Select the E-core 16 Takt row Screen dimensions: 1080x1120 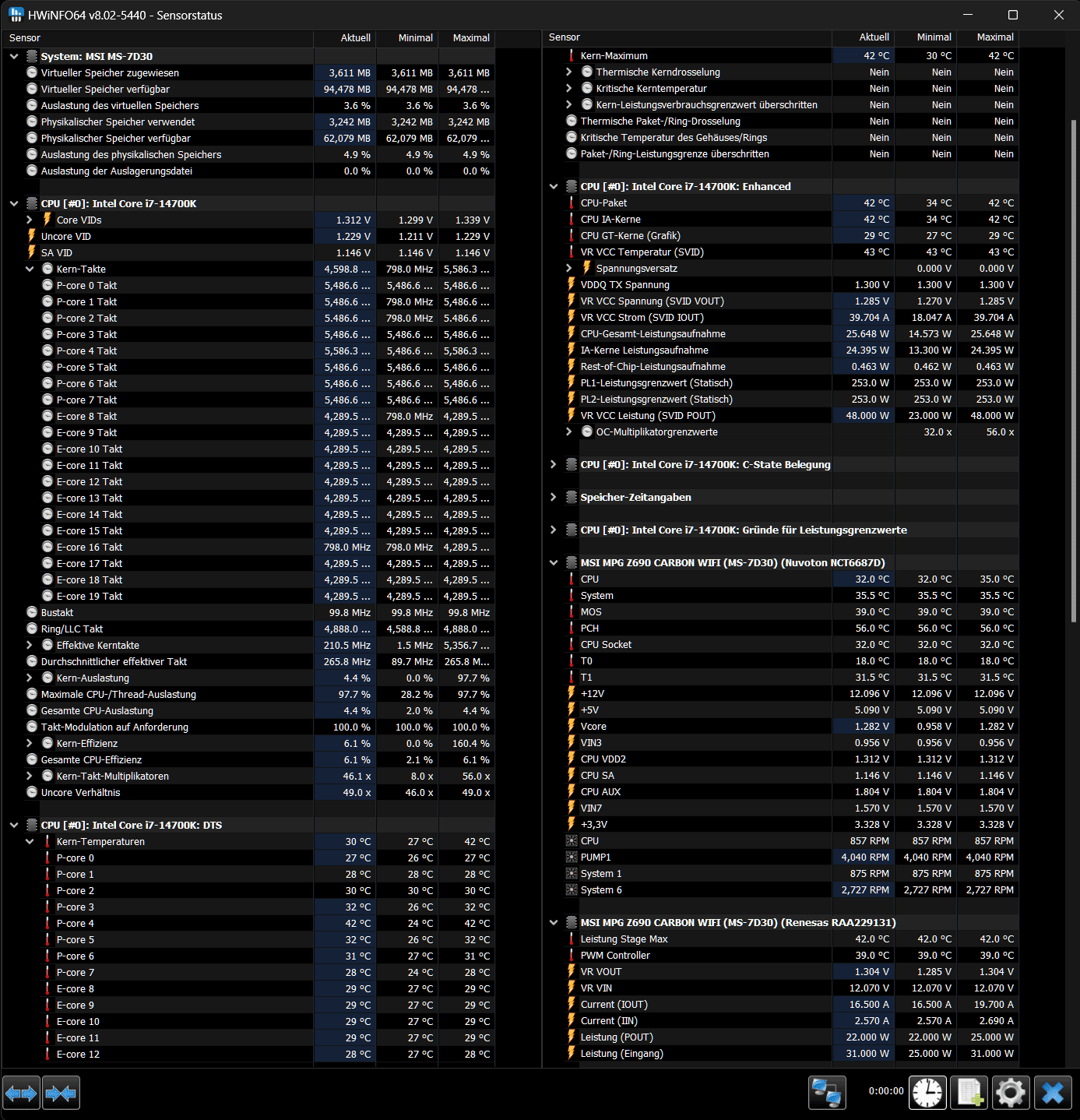point(249,547)
